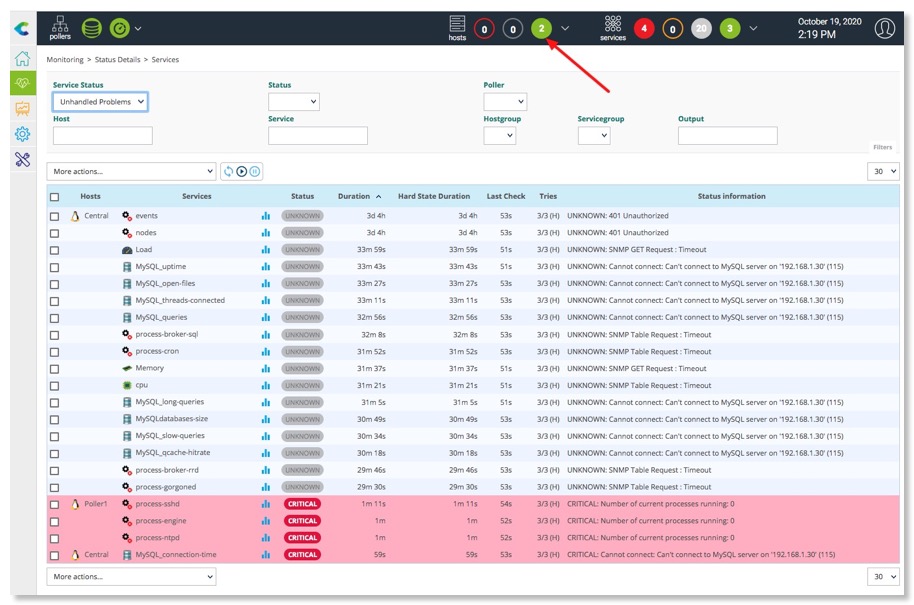
Task: Click the hosts icon in header
Action: [457, 27]
